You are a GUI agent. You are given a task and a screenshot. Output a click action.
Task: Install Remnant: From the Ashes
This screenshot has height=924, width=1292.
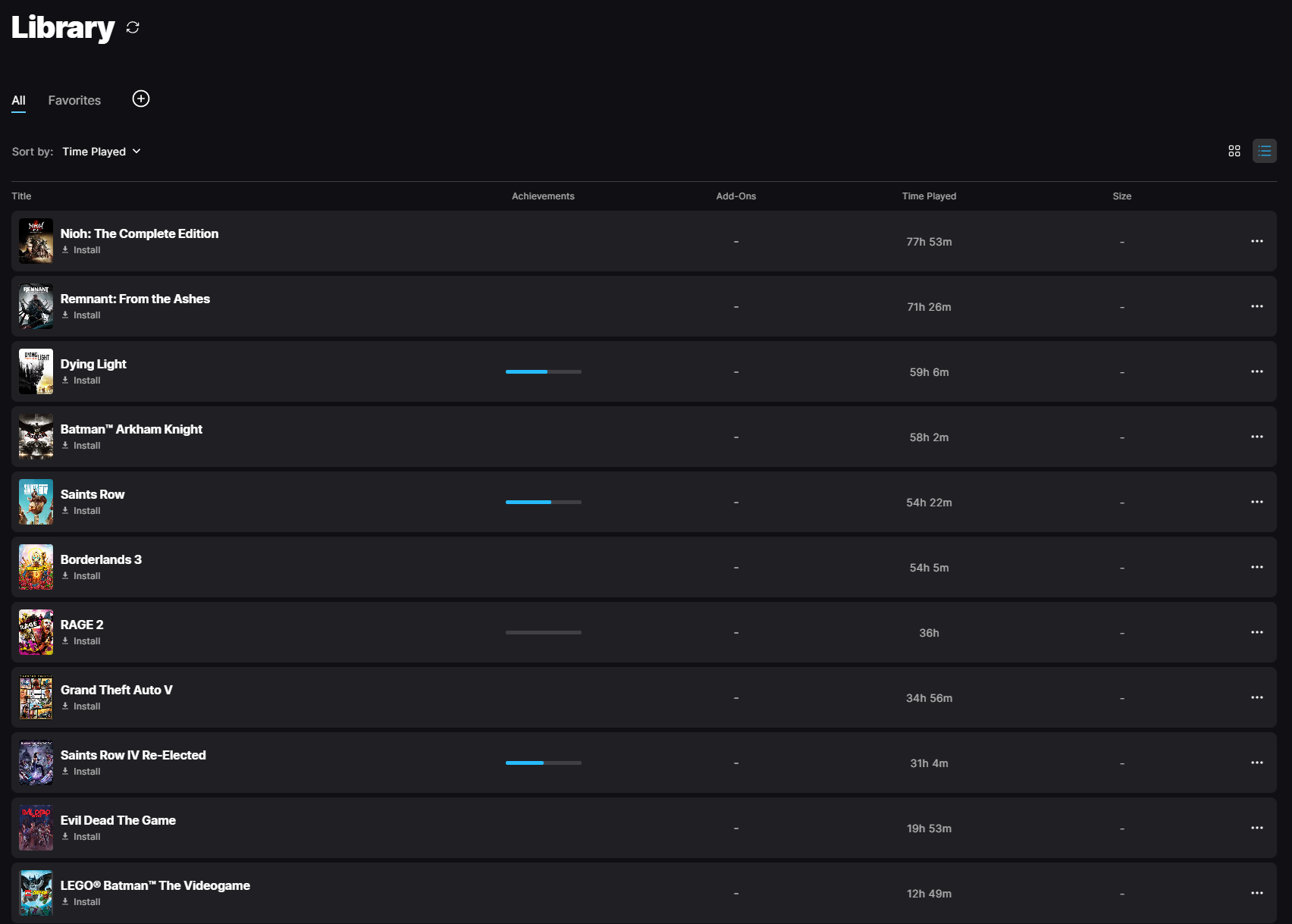coord(81,315)
